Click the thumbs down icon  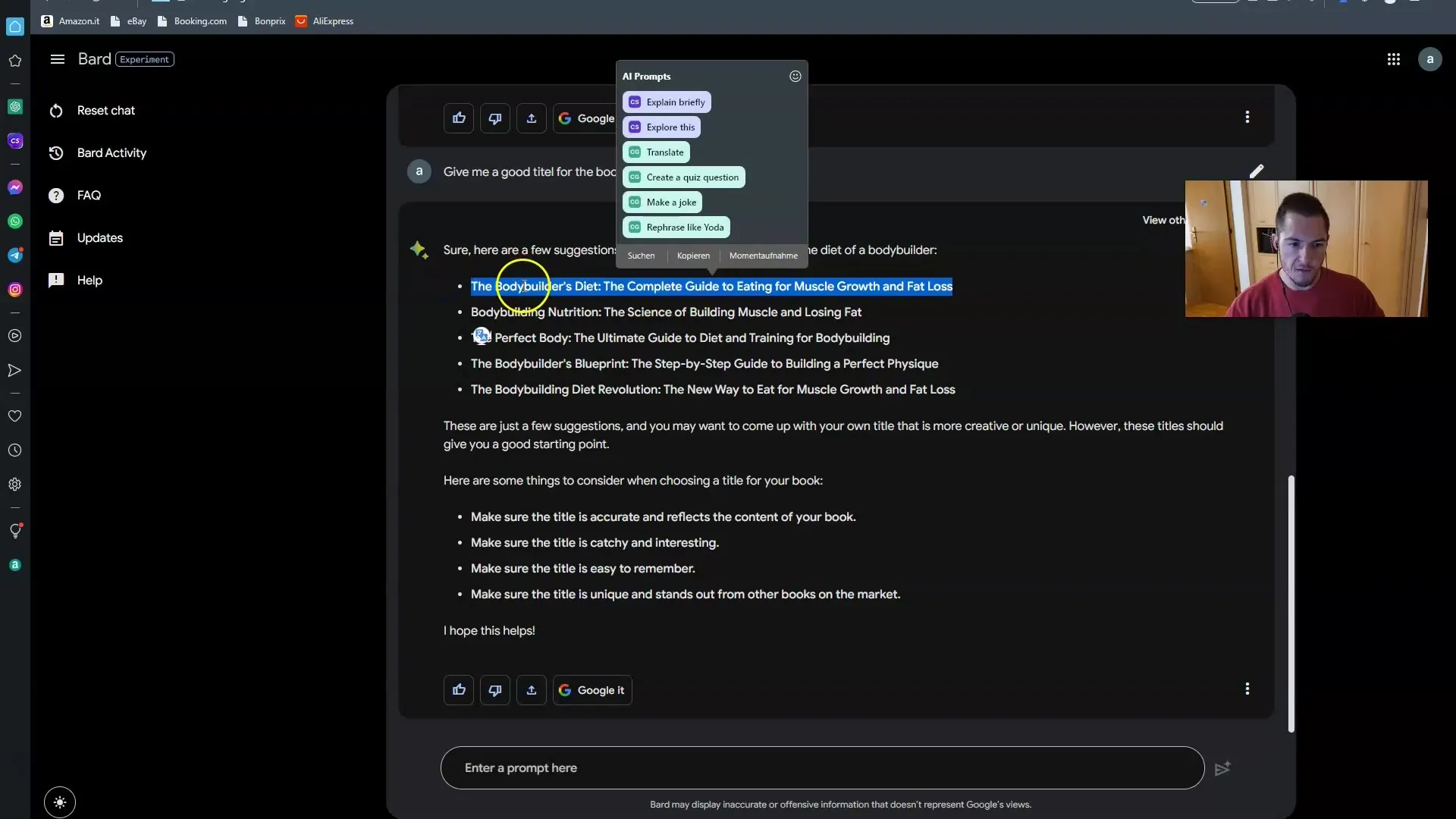495,118
